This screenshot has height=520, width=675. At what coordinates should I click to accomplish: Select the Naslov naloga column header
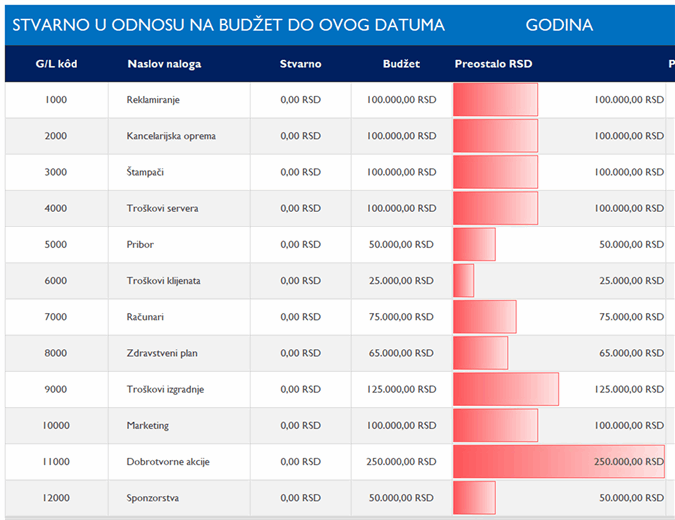164,64
